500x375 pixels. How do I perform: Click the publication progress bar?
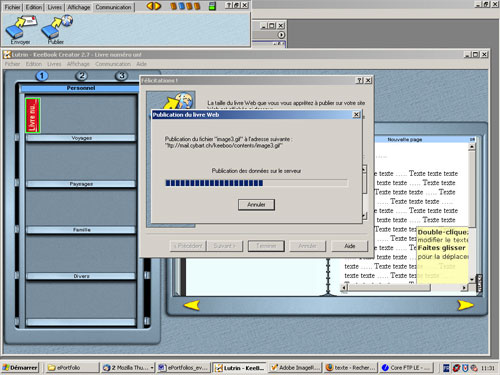point(256,183)
